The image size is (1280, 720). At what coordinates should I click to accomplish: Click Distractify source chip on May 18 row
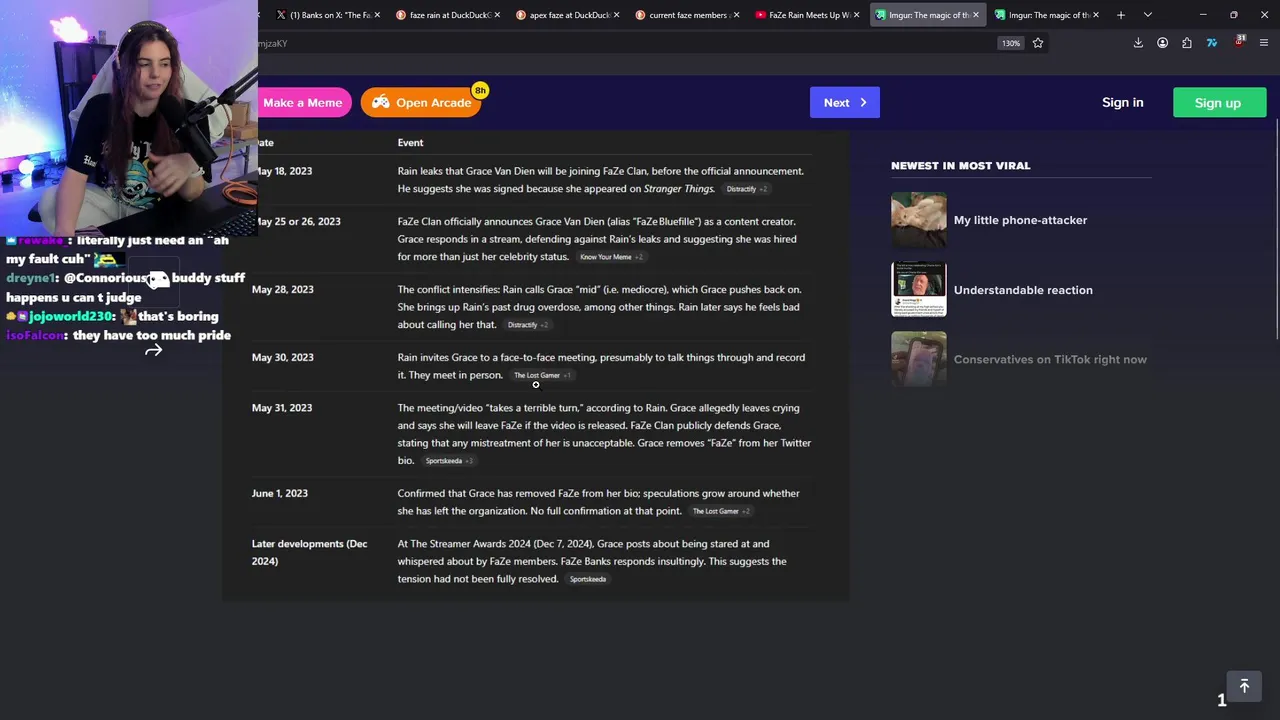point(746,189)
